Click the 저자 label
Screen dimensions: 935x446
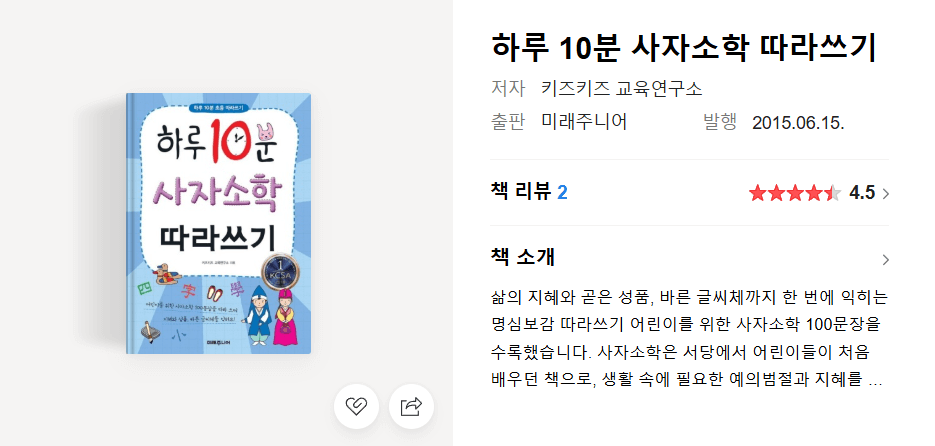pyautogui.click(x=507, y=89)
